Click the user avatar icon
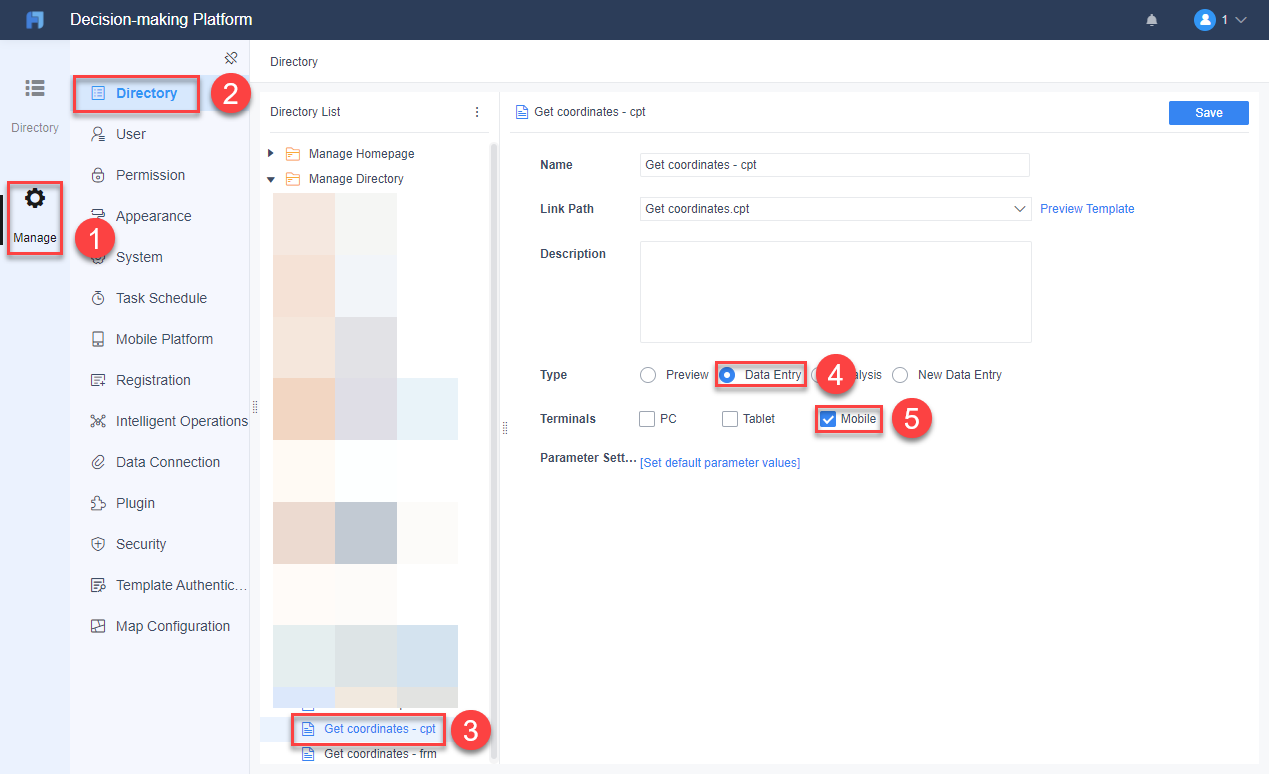The height and width of the screenshot is (774, 1269). click(x=1205, y=20)
